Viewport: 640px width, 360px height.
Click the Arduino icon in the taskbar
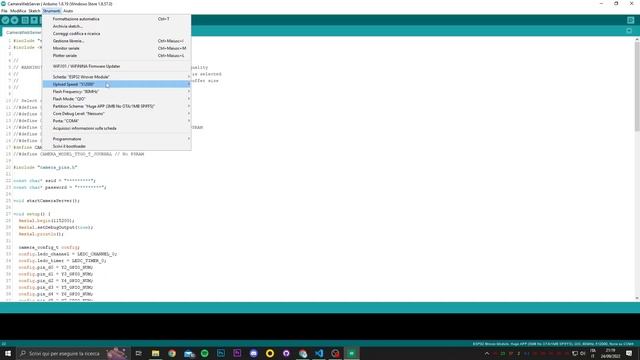[x=351, y=353]
